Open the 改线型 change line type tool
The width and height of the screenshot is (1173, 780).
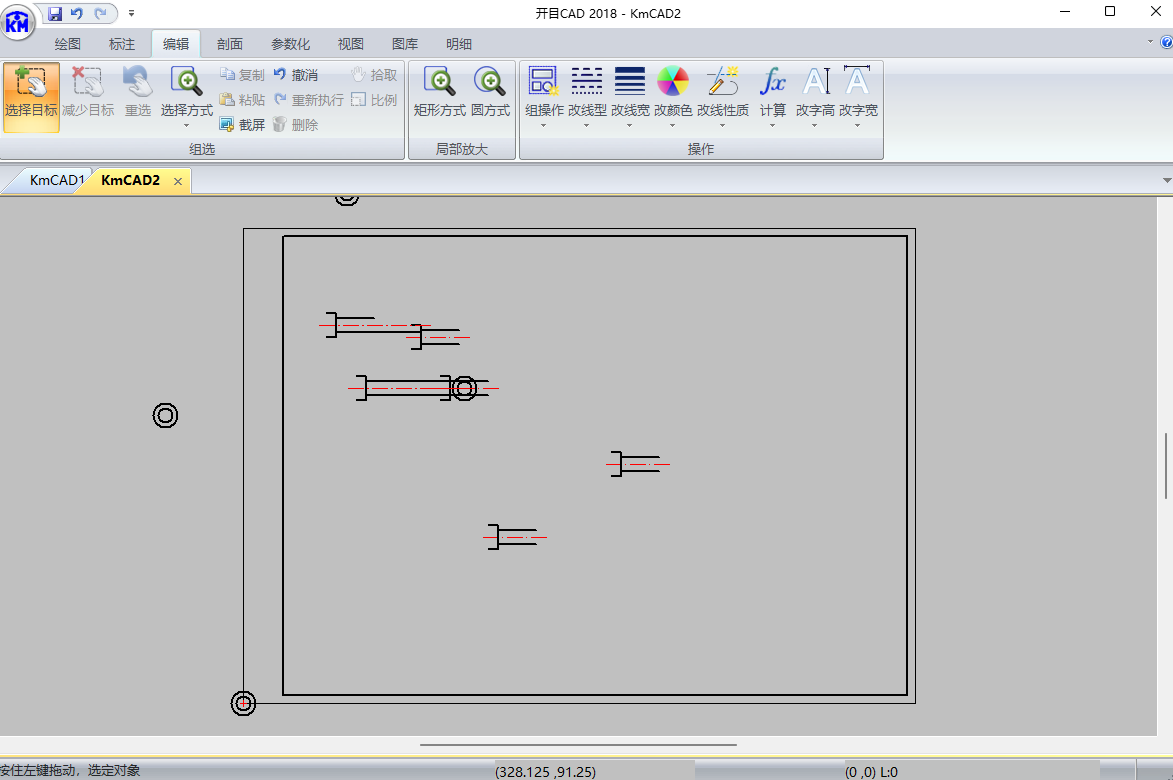(587, 91)
